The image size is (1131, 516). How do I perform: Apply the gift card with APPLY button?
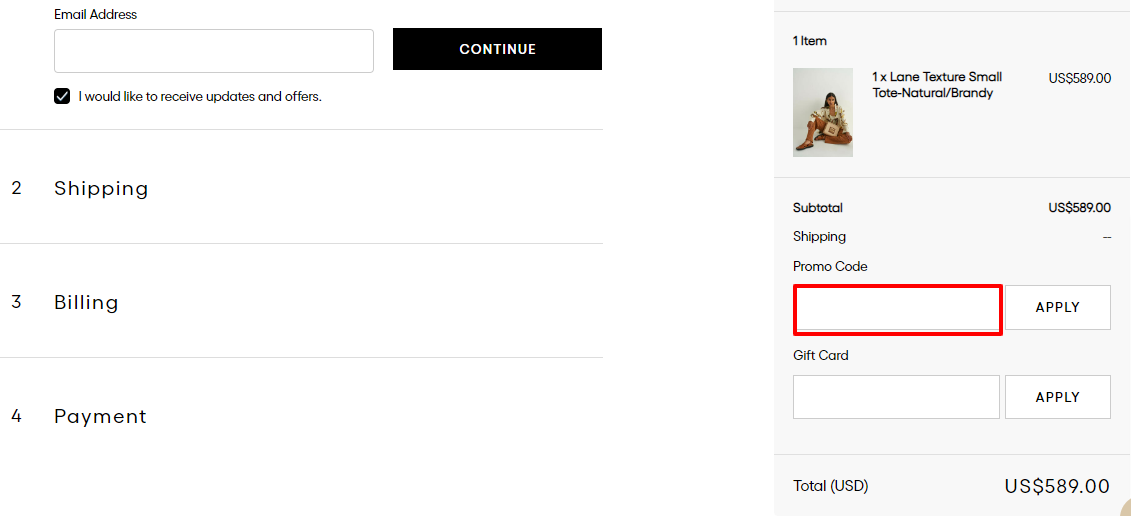(x=1057, y=397)
